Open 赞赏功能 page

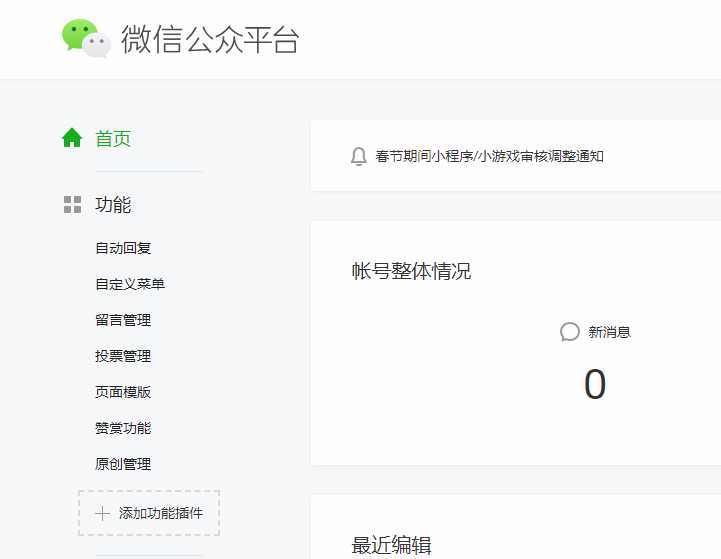(123, 428)
